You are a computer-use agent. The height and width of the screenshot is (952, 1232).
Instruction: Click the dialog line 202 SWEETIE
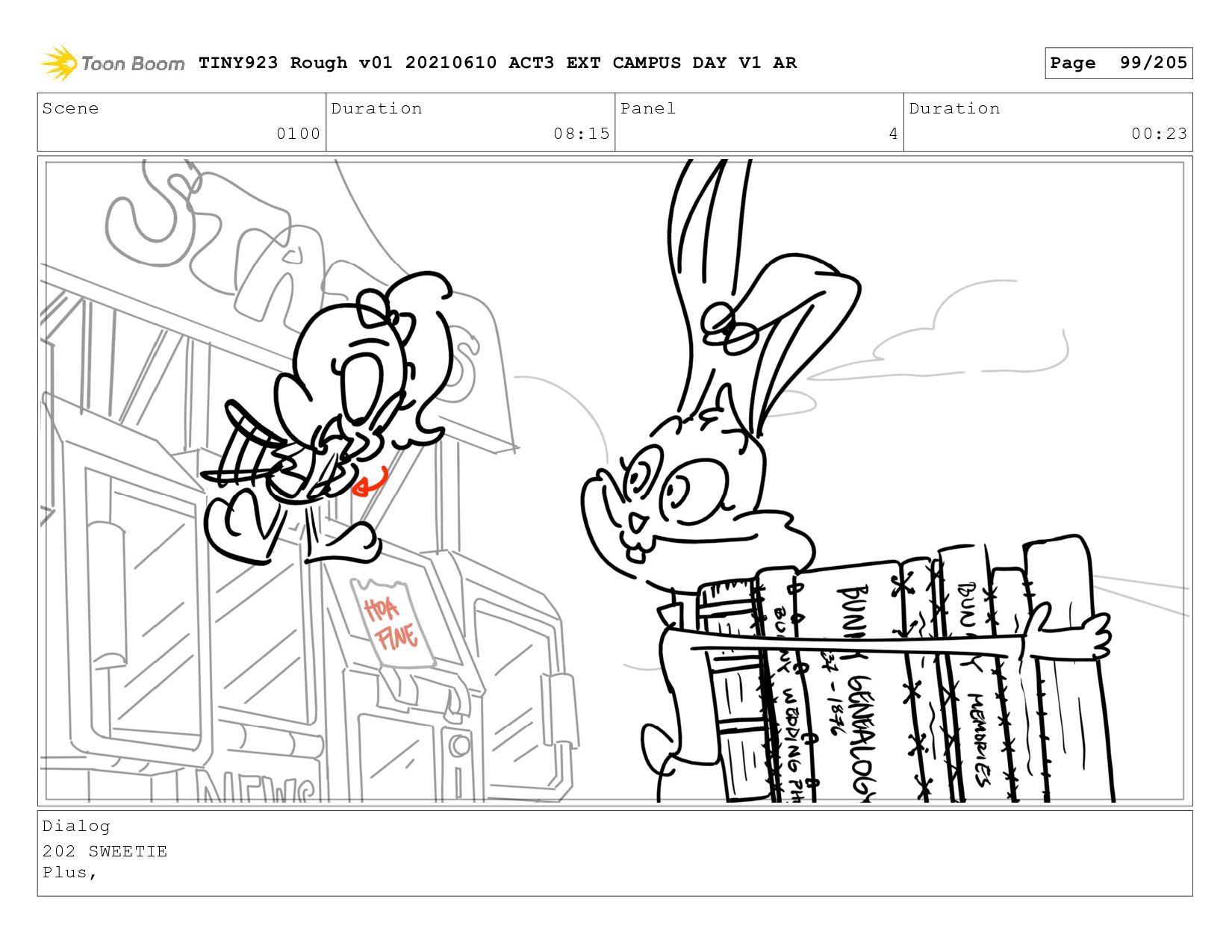(105, 851)
